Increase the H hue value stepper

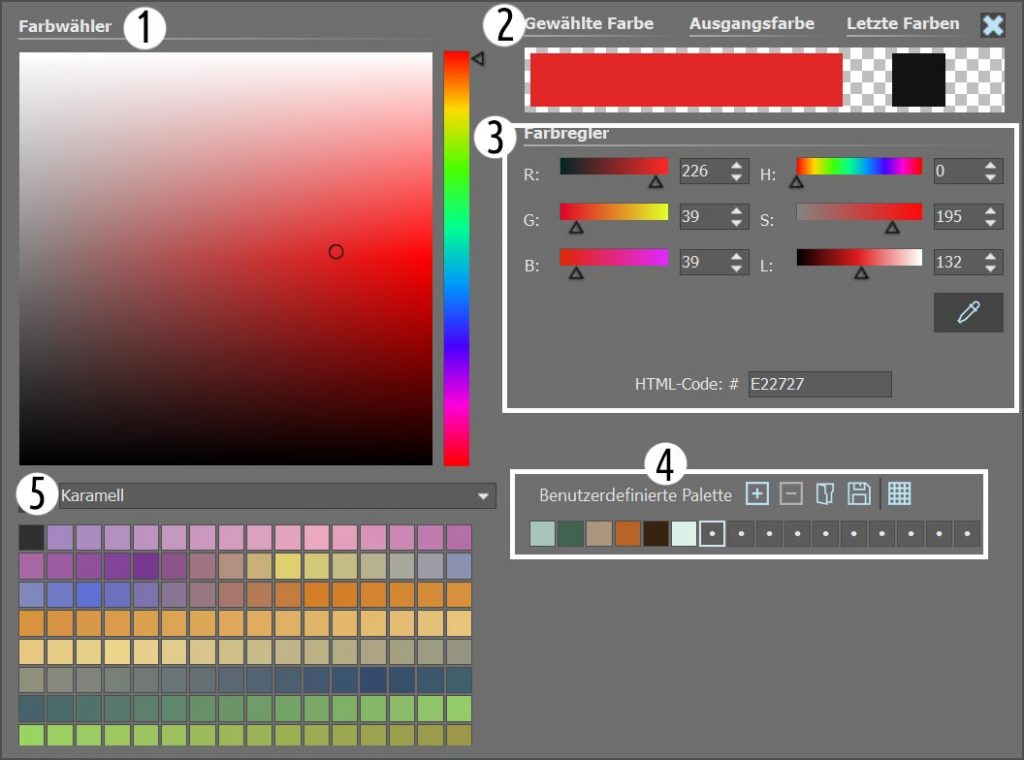(991, 165)
